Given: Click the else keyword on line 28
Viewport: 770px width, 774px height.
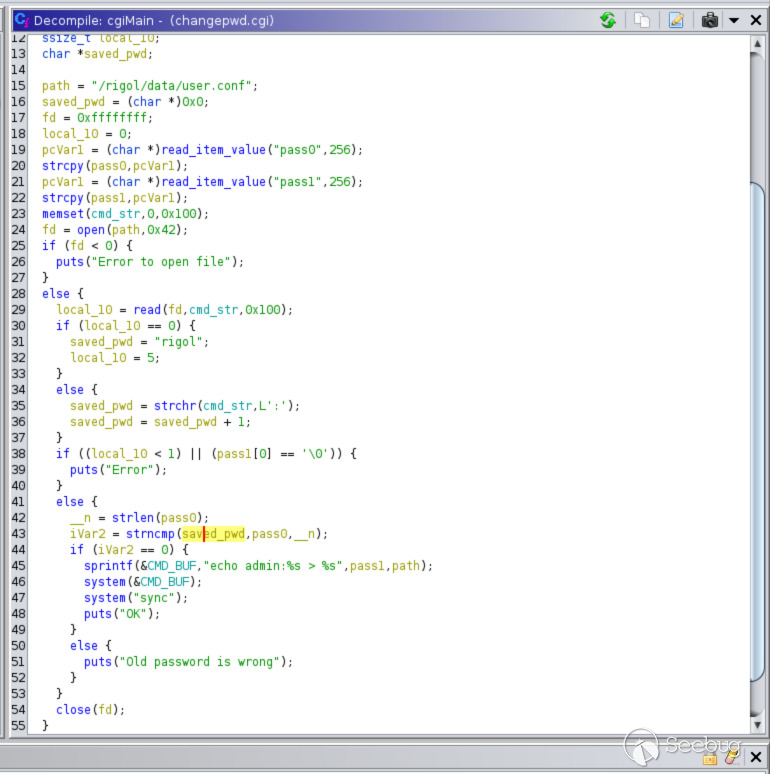Looking at the screenshot, I should pyautogui.click(x=56, y=294).
